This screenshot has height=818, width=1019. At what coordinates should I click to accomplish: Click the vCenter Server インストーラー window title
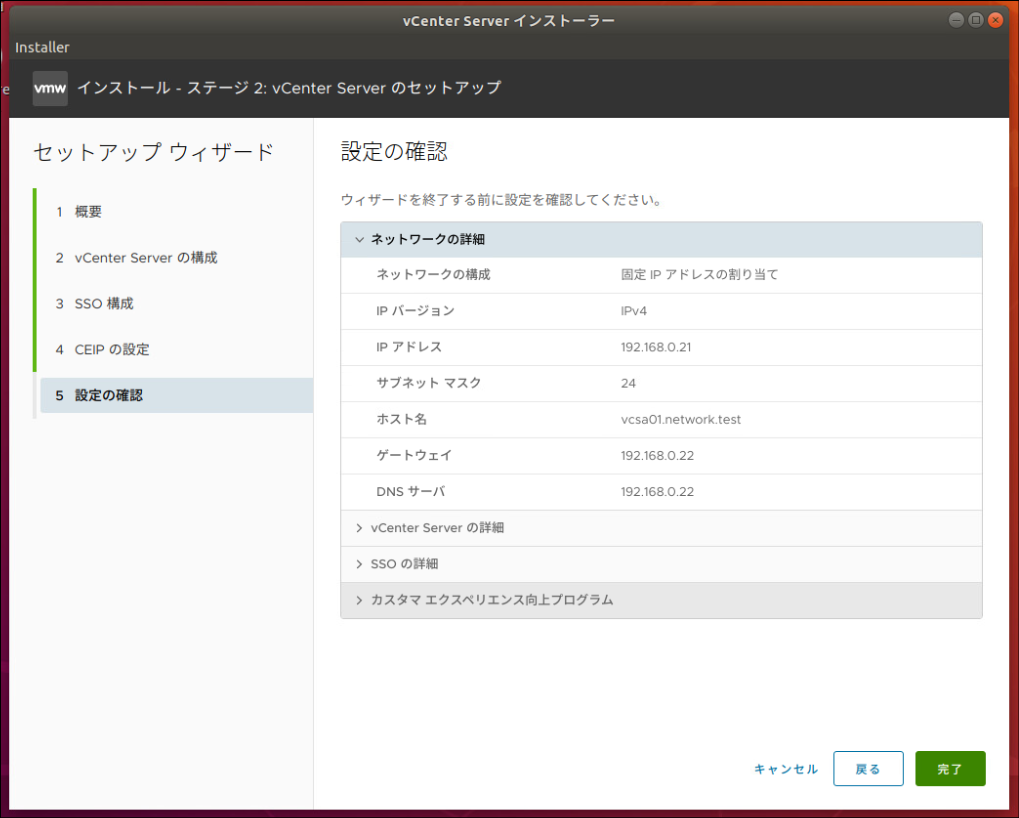click(509, 21)
